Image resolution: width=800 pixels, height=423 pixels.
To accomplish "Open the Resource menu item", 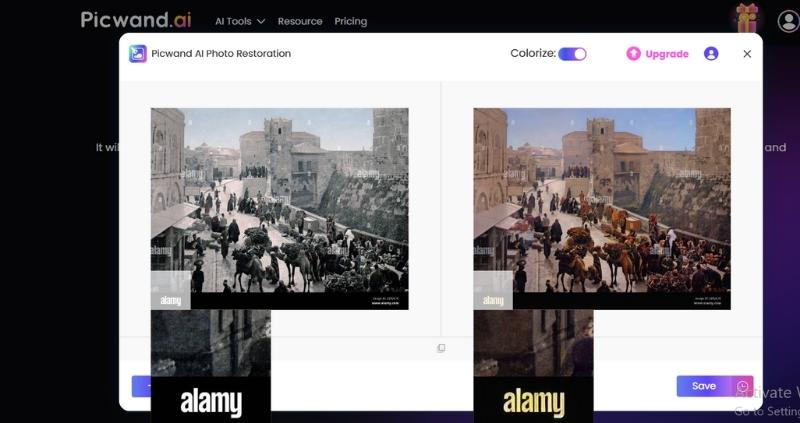I will click(x=300, y=21).
